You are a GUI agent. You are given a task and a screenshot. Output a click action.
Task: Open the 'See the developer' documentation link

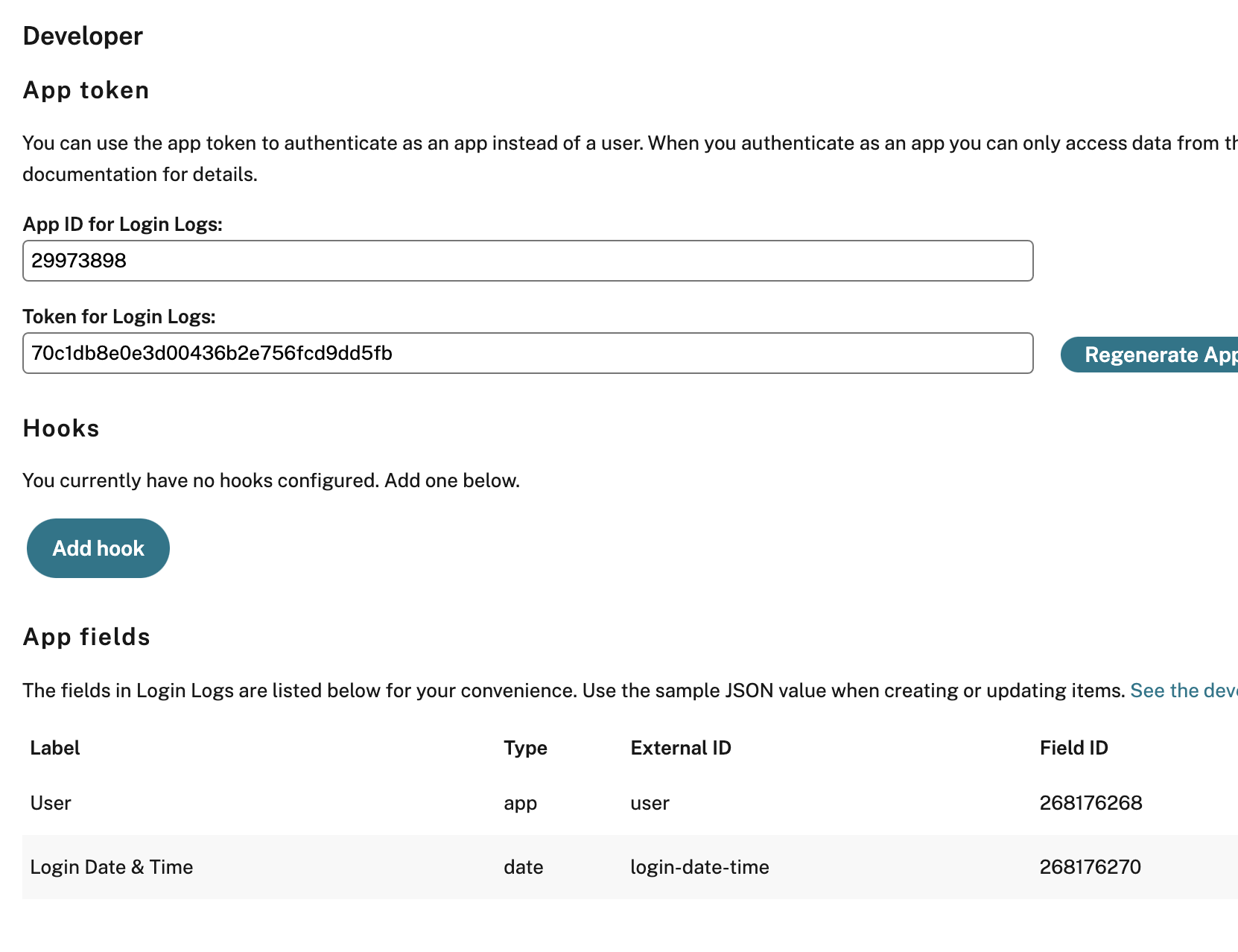(x=1183, y=691)
